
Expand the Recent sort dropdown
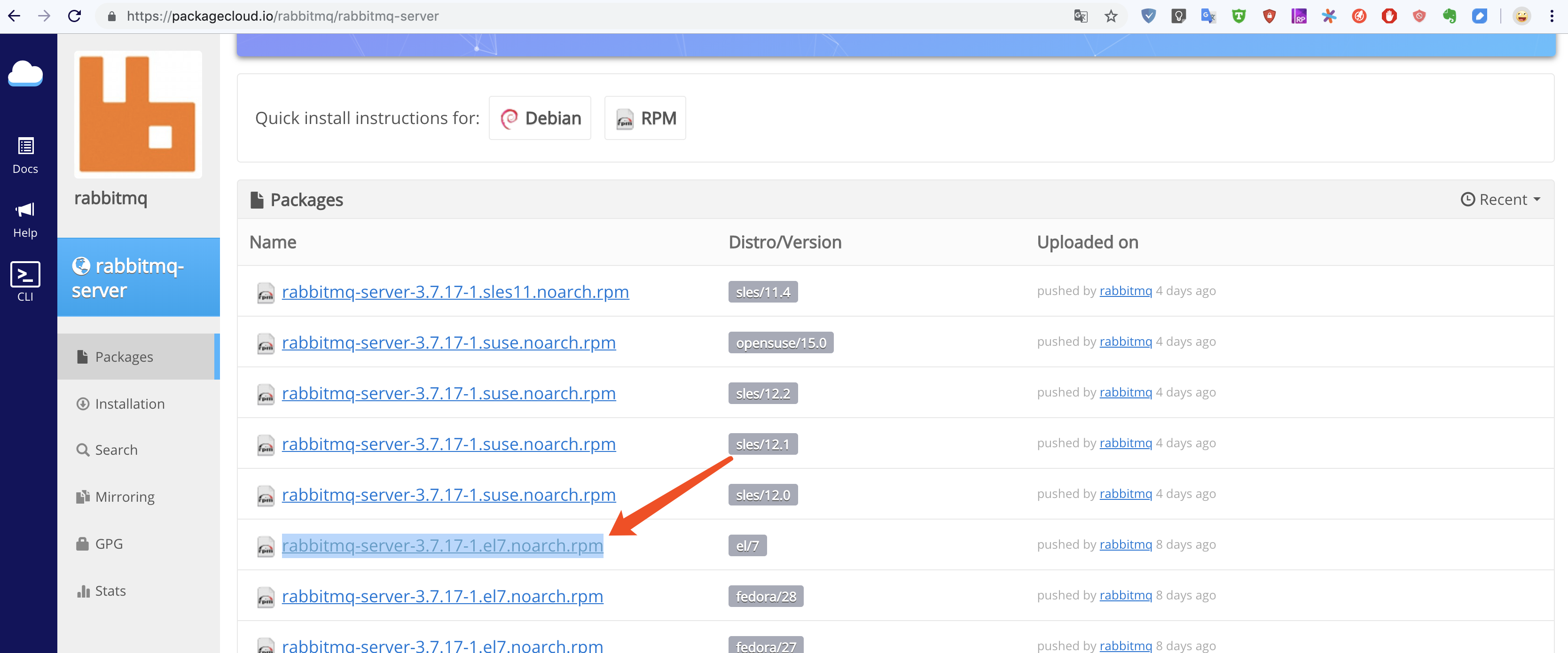[1500, 200]
